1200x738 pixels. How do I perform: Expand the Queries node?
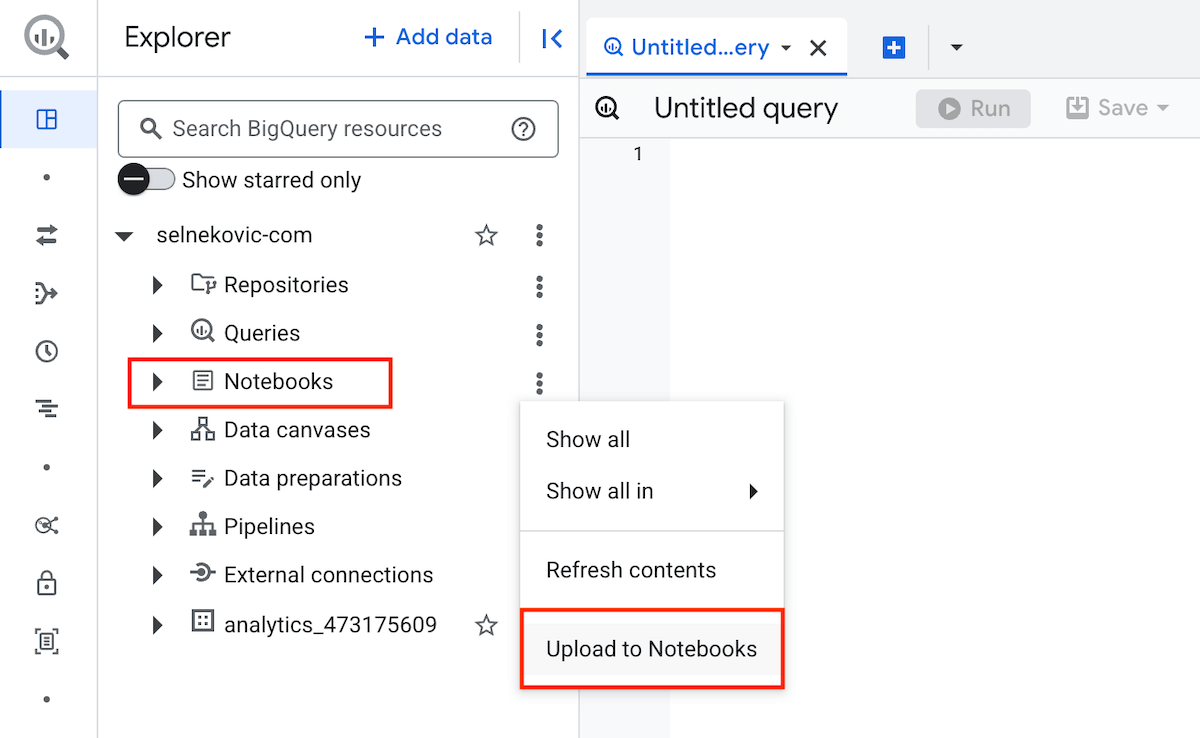(158, 333)
